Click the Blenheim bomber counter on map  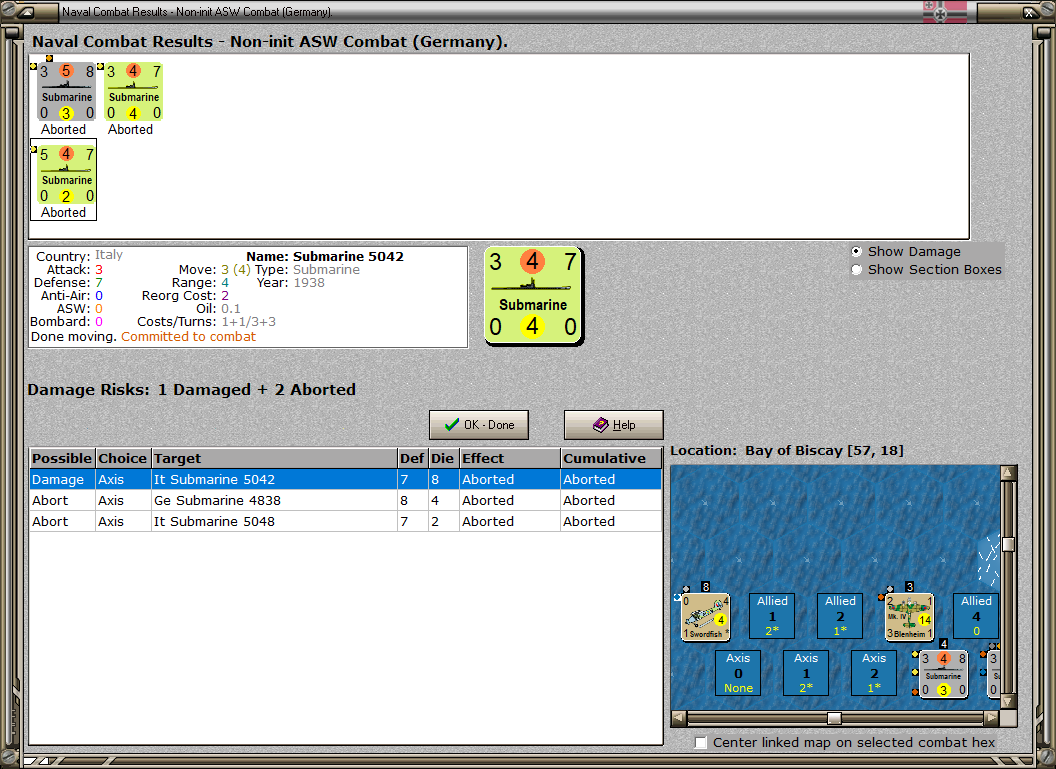point(909,616)
